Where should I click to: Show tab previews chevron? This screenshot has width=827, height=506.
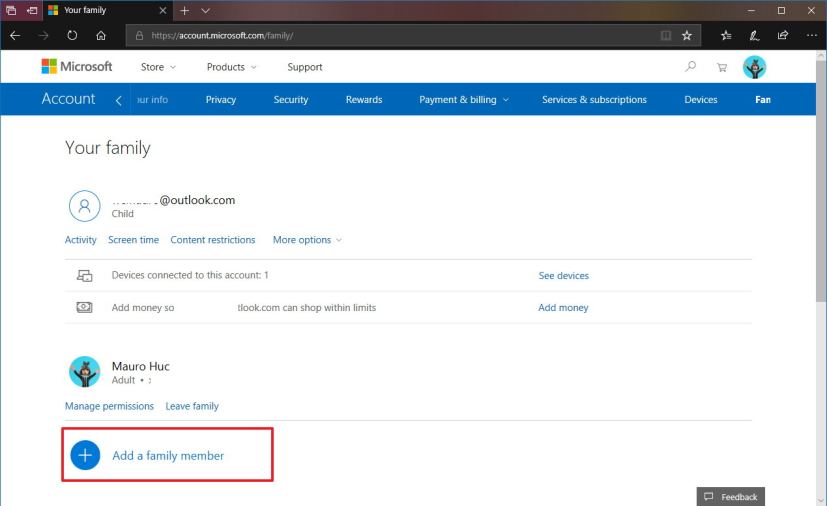coord(206,11)
